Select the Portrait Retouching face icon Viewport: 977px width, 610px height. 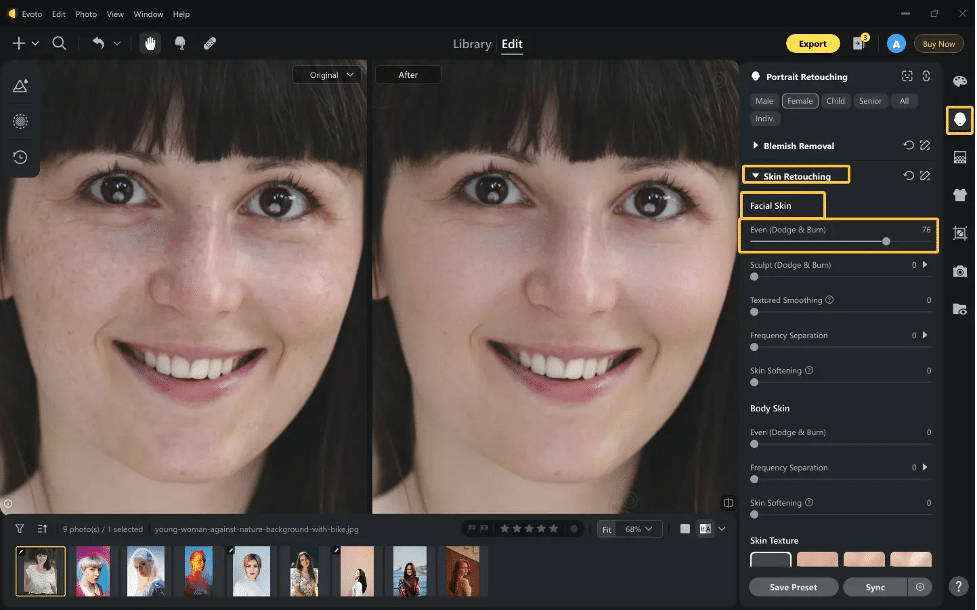coord(959,120)
